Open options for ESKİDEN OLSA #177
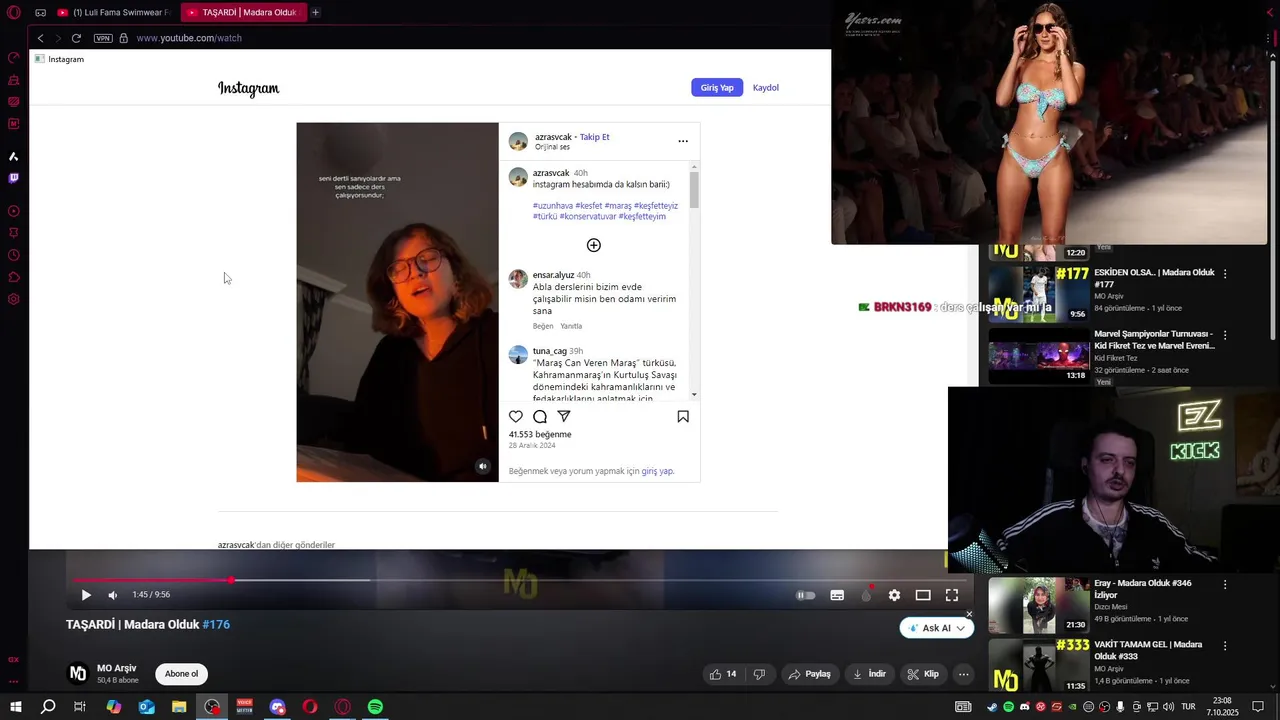The width and height of the screenshot is (1280, 720). tap(1225, 273)
